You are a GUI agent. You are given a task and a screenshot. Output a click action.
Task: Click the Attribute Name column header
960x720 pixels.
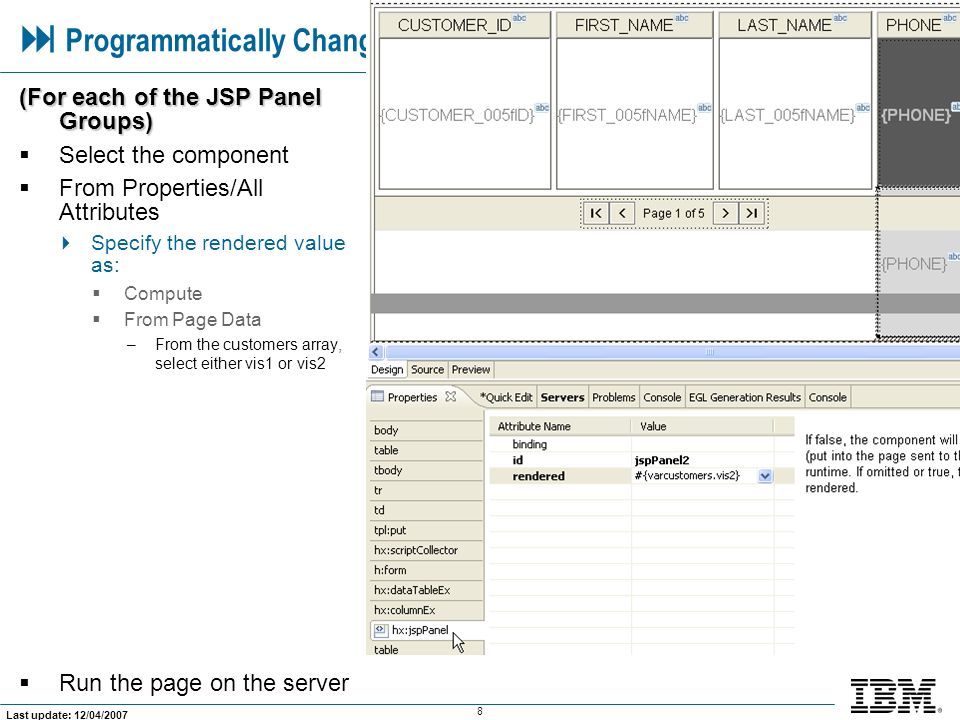[560, 426]
